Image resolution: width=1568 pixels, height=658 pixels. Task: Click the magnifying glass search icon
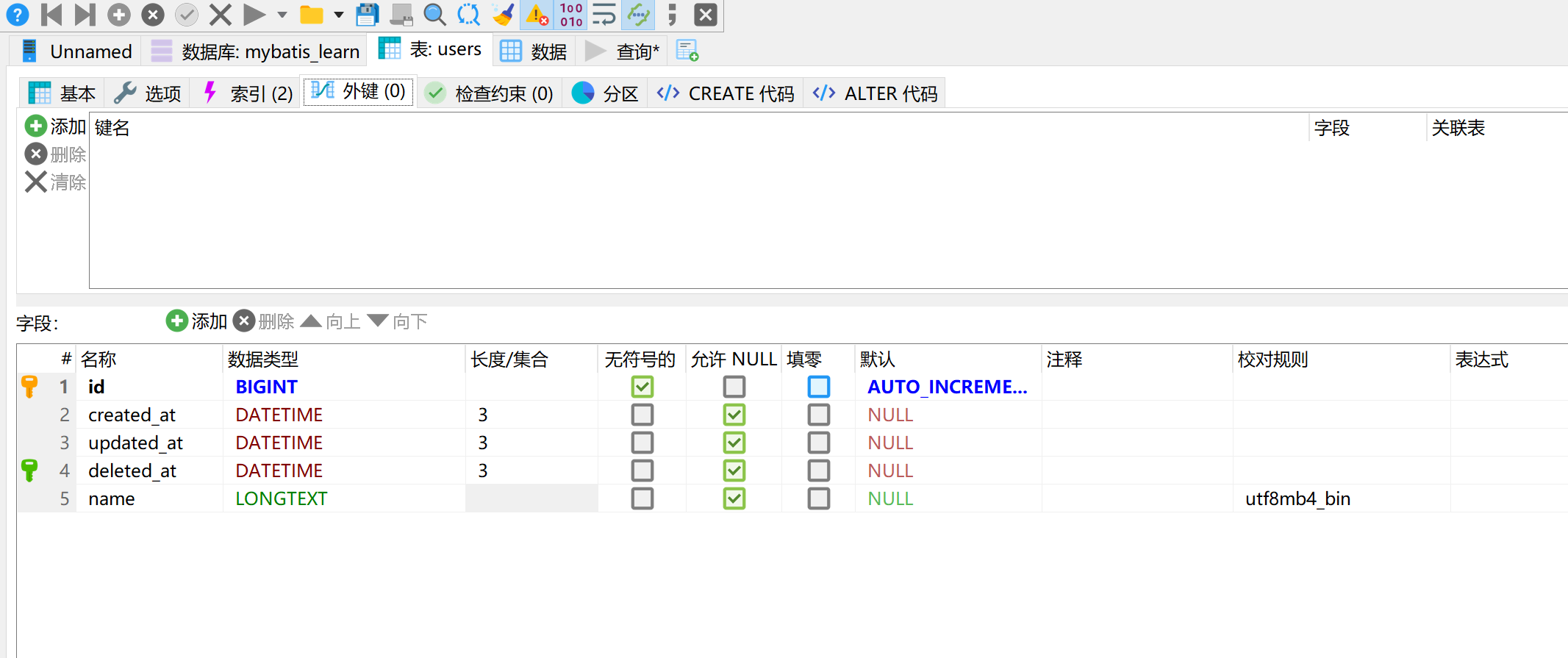[x=434, y=15]
